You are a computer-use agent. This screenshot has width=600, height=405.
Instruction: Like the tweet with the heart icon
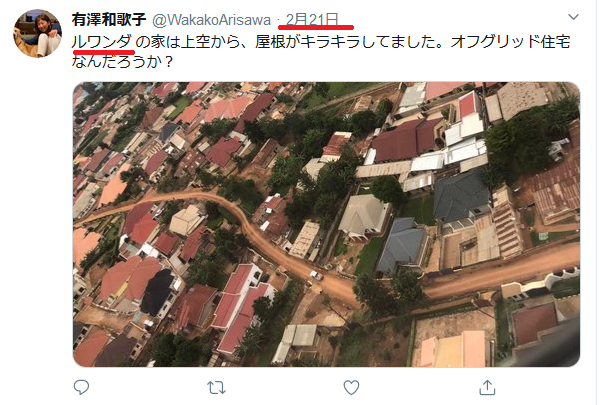[x=351, y=387]
